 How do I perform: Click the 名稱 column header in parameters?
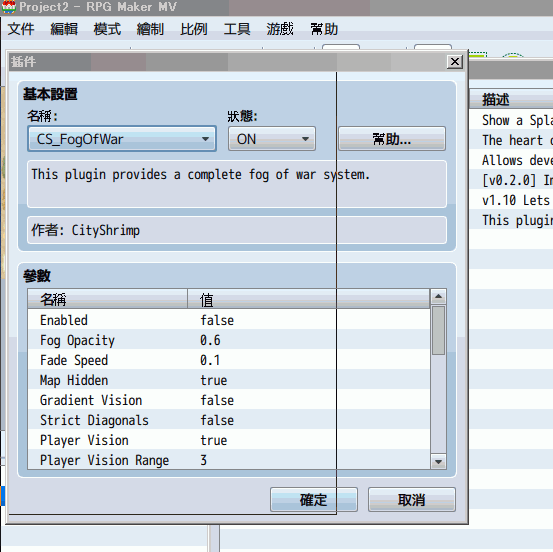tap(108, 299)
